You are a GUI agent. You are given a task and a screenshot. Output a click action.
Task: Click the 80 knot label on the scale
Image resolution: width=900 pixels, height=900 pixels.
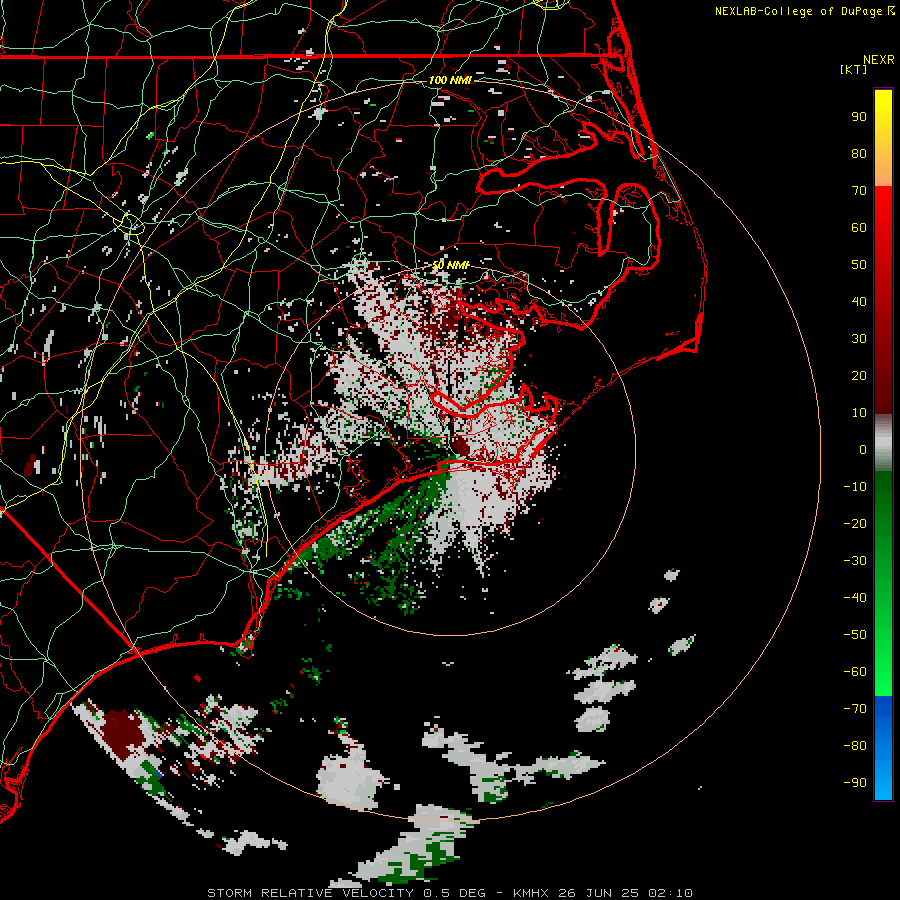(x=859, y=154)
